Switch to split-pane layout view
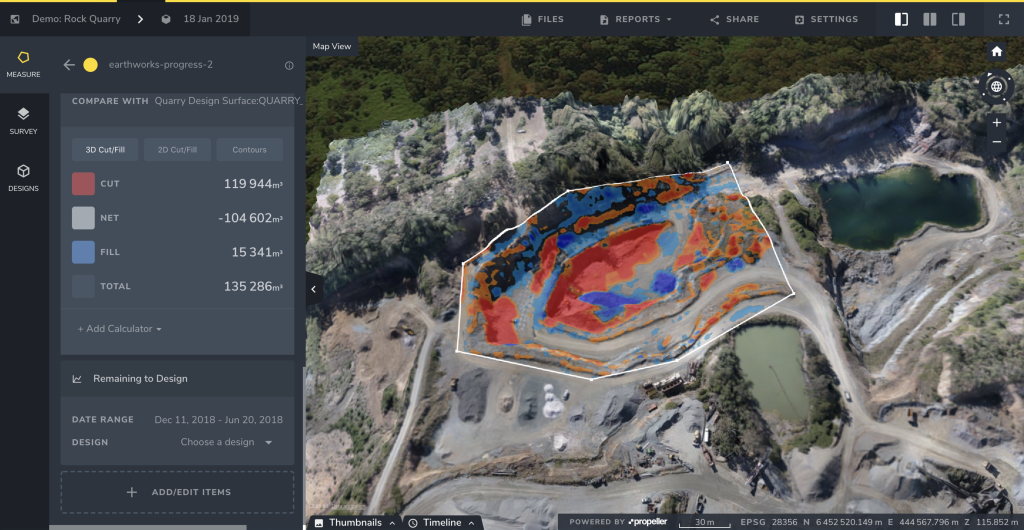The image size is (1024, 530). (x=930, y=19)
